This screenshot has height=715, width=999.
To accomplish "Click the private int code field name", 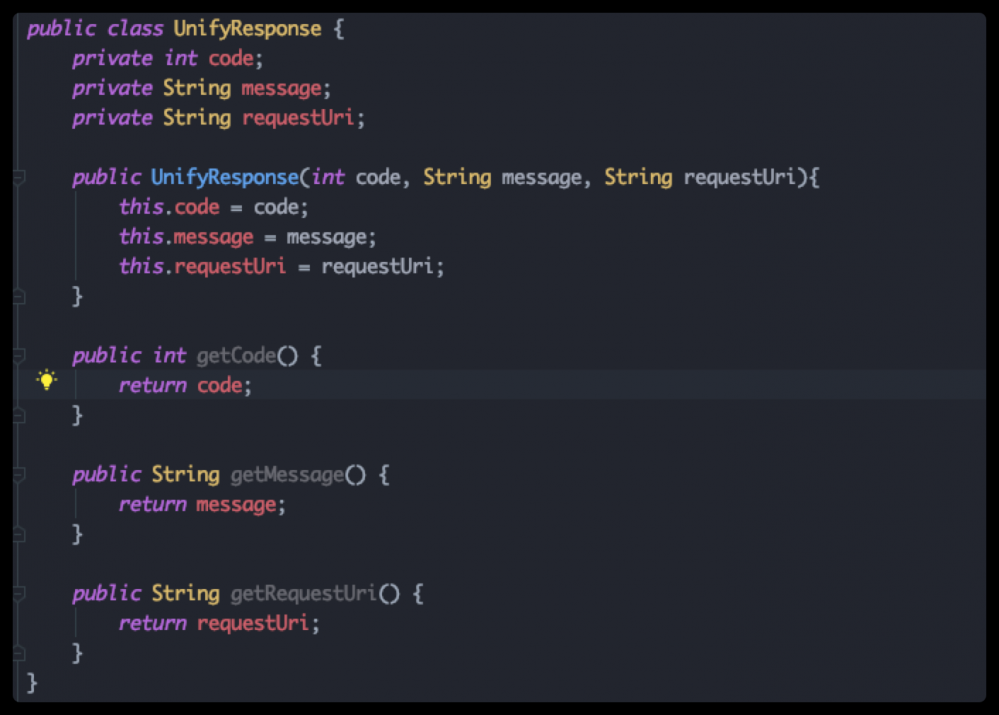I will [x=231, y=58].
